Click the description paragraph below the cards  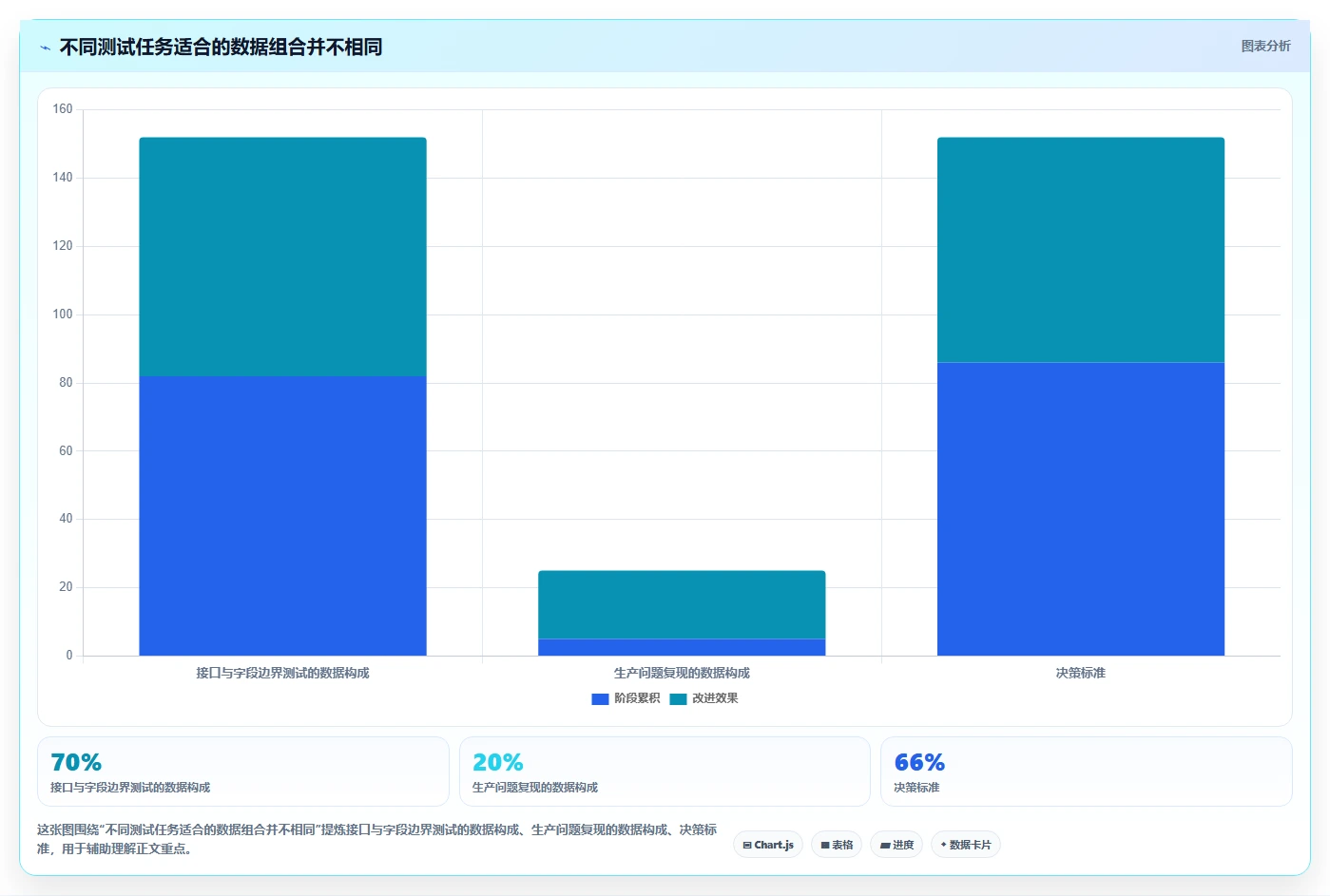coord(377,839)
